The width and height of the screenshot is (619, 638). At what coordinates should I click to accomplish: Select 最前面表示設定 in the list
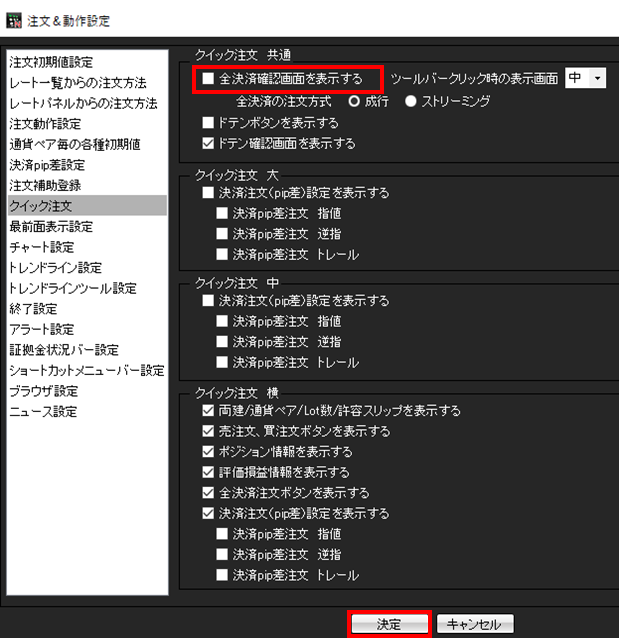pyautogui.click(x=87, y=226)
